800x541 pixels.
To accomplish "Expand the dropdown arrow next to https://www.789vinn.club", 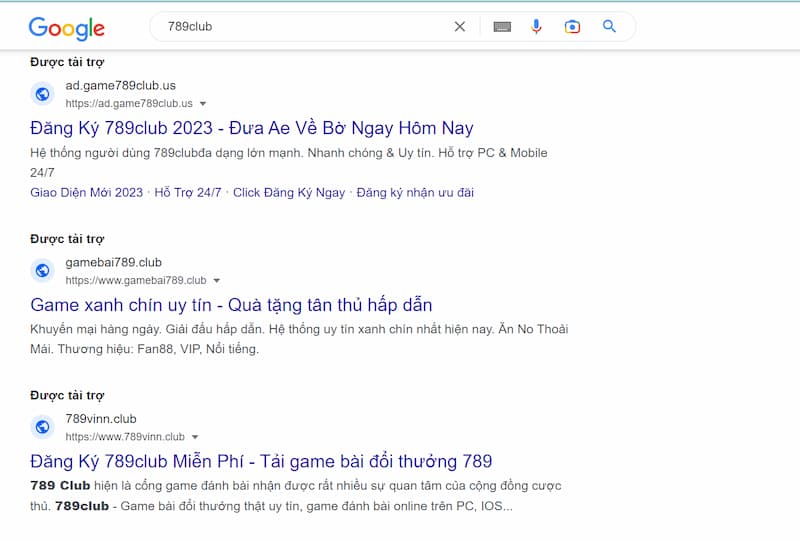I will point(195,437).
